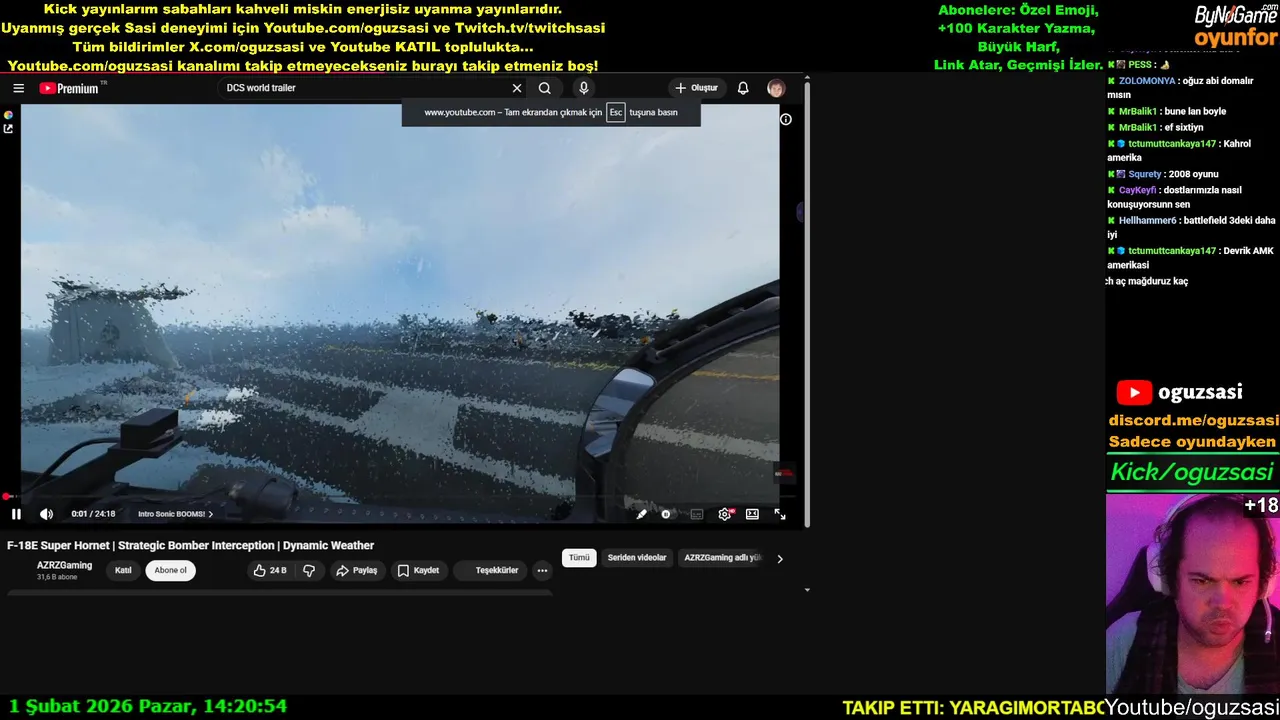The width and height of the screenshot is (1280, 720).
Task: Select the Seriden videolar chip
Action: pos(637,558)
